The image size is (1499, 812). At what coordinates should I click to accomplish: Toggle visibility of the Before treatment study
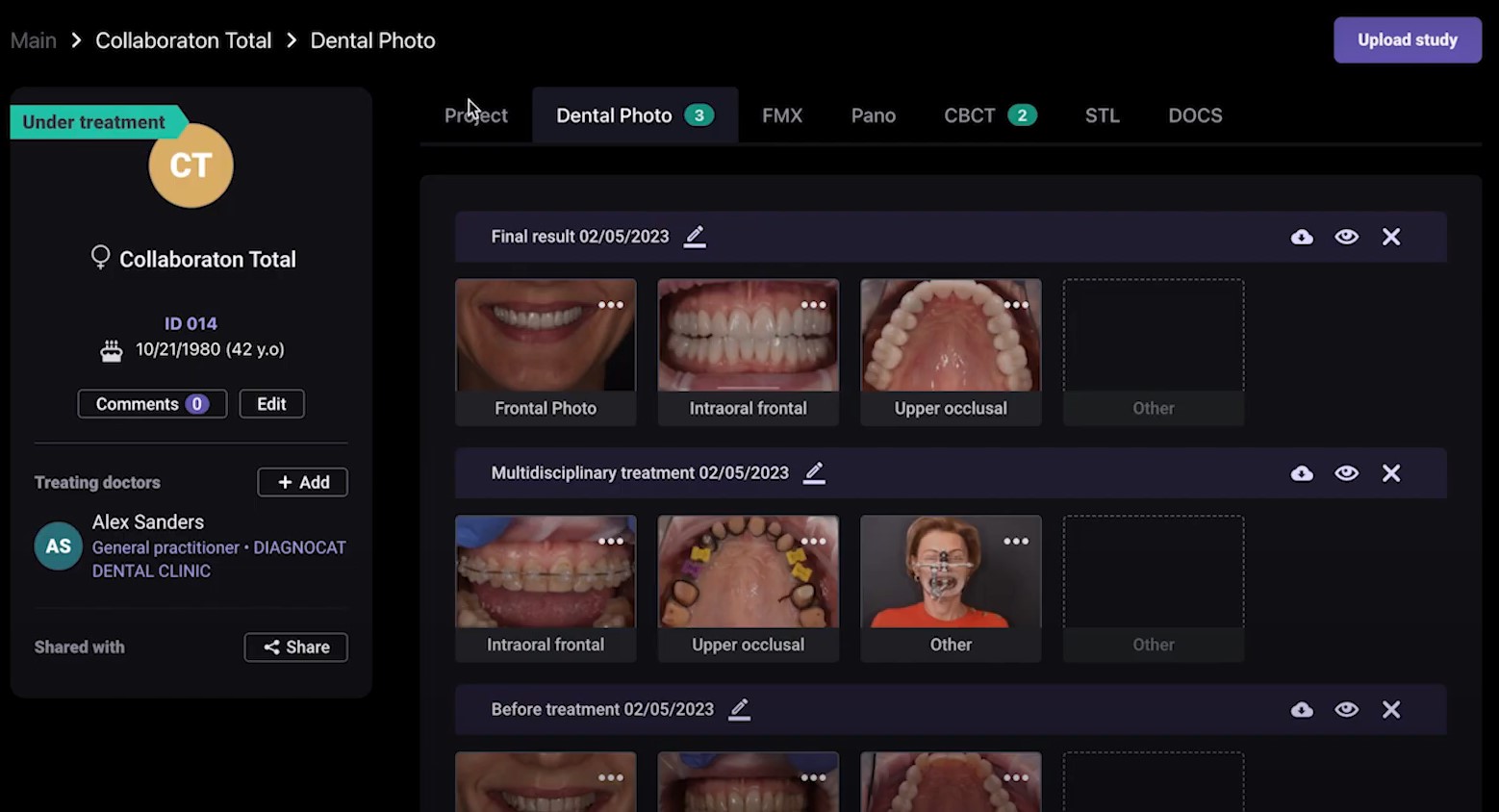tap(1346, 710)
